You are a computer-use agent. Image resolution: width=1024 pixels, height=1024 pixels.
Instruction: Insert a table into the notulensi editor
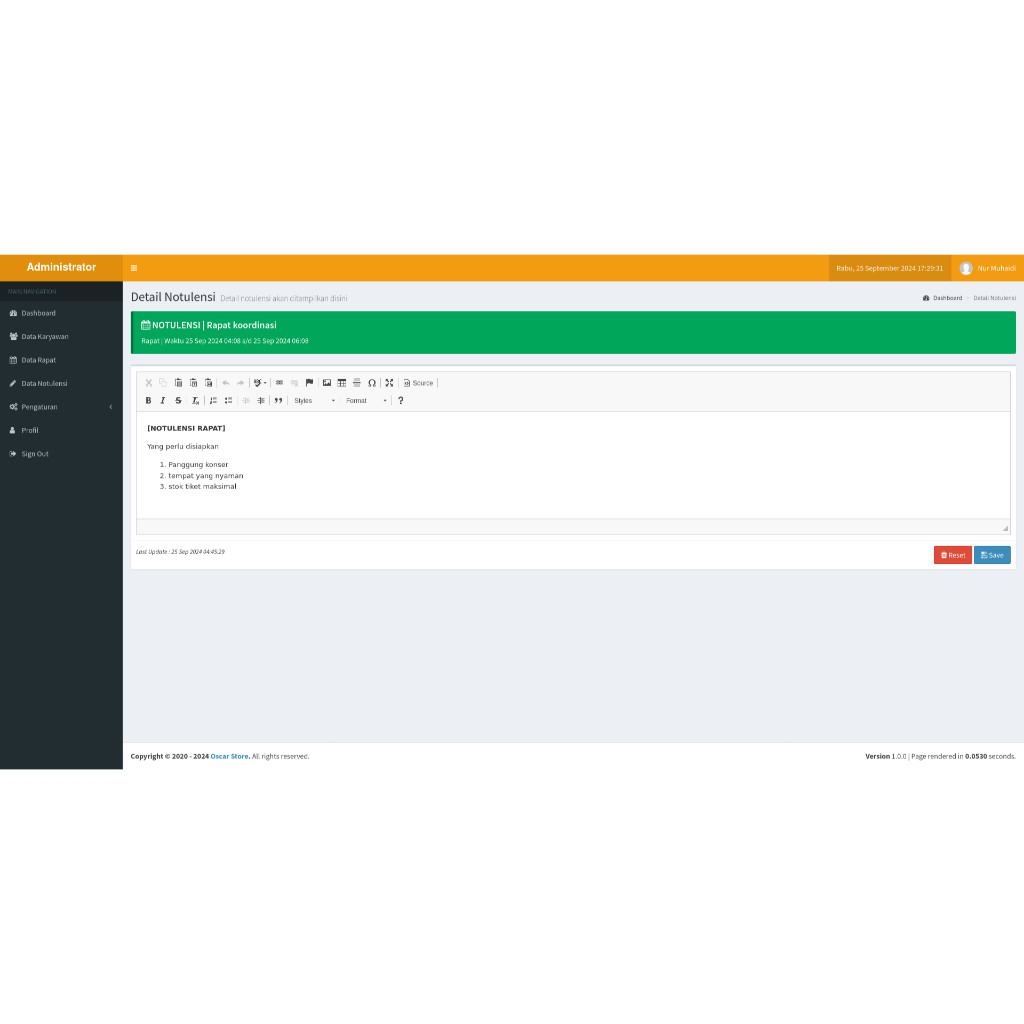pyautogui.click(x=342, y=383)
